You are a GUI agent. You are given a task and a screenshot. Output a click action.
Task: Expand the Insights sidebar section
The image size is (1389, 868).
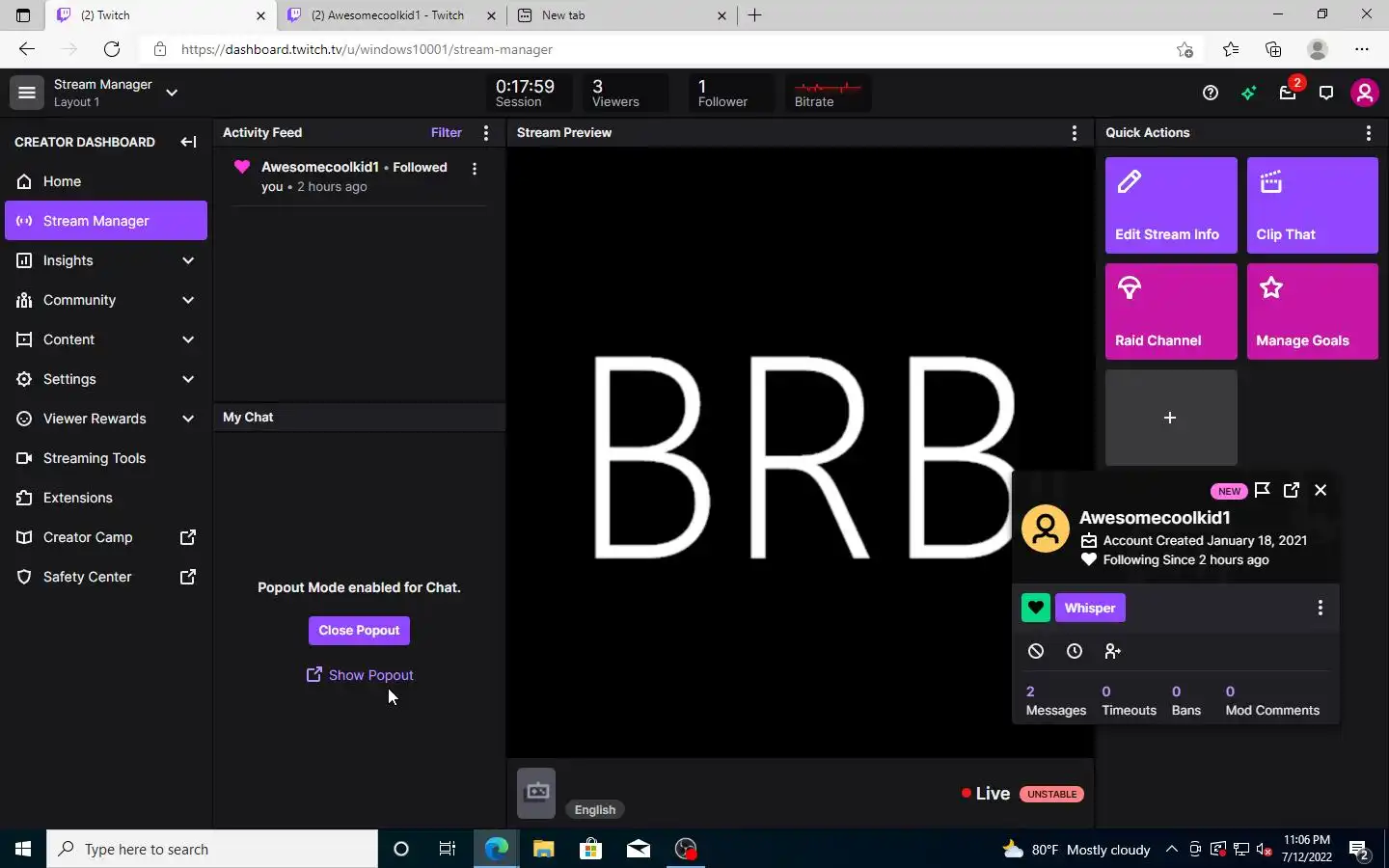(188, 260)
